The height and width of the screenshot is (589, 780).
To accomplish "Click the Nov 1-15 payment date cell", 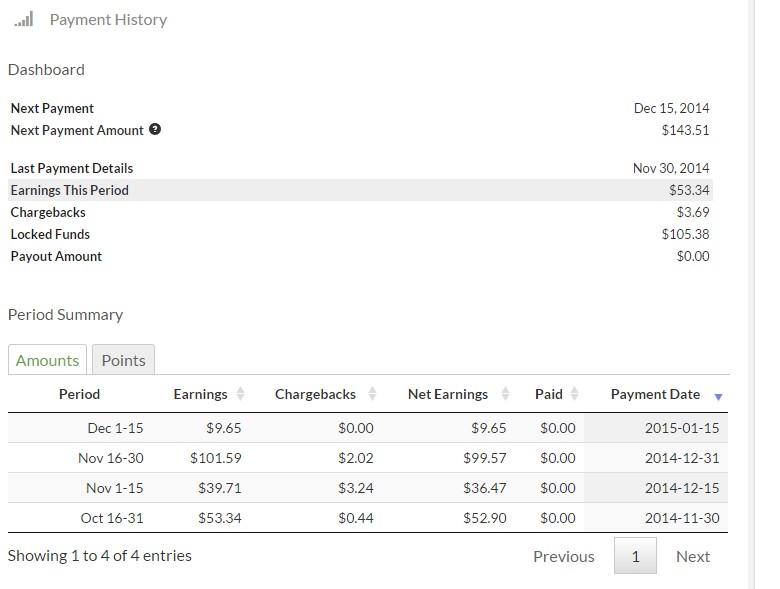I will click(x=681, y=488).
